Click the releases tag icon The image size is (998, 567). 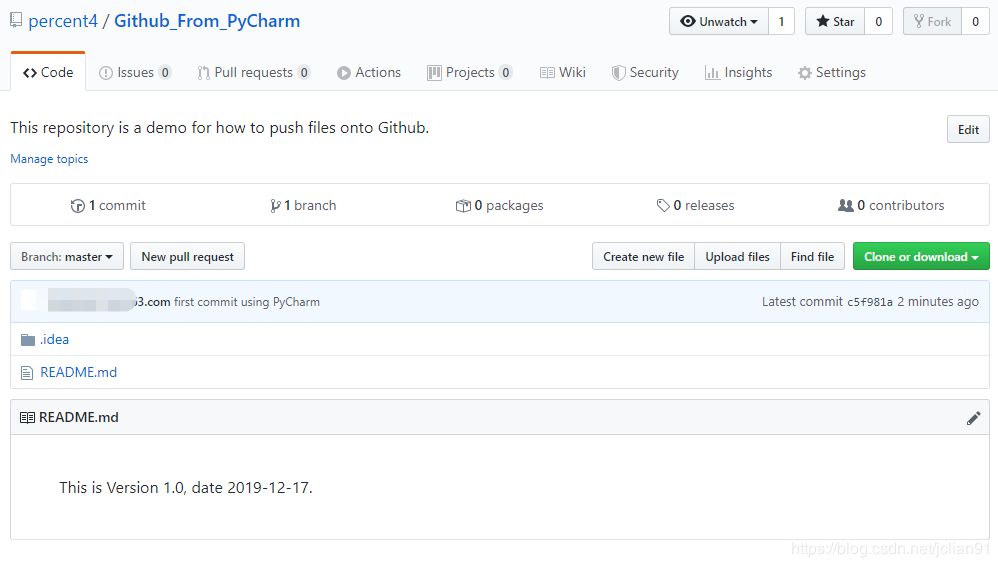(663, 206)
